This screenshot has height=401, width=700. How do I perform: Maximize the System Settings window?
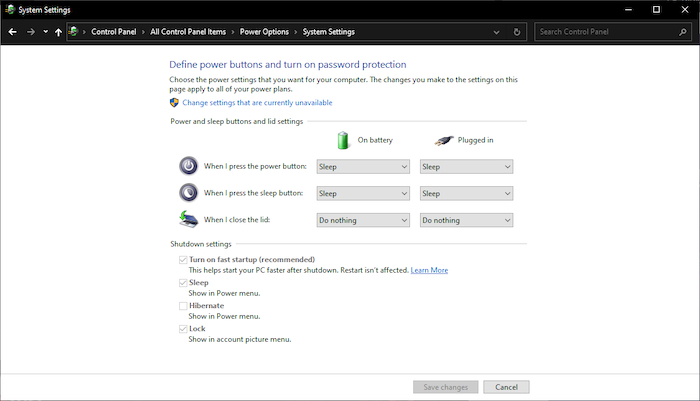coord(656,9)
